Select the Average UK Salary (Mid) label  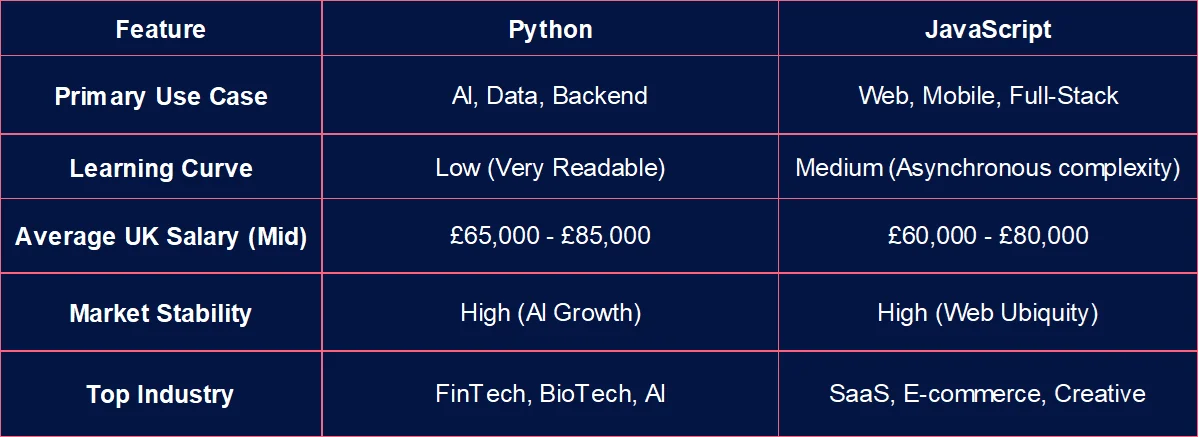(160, 237)
